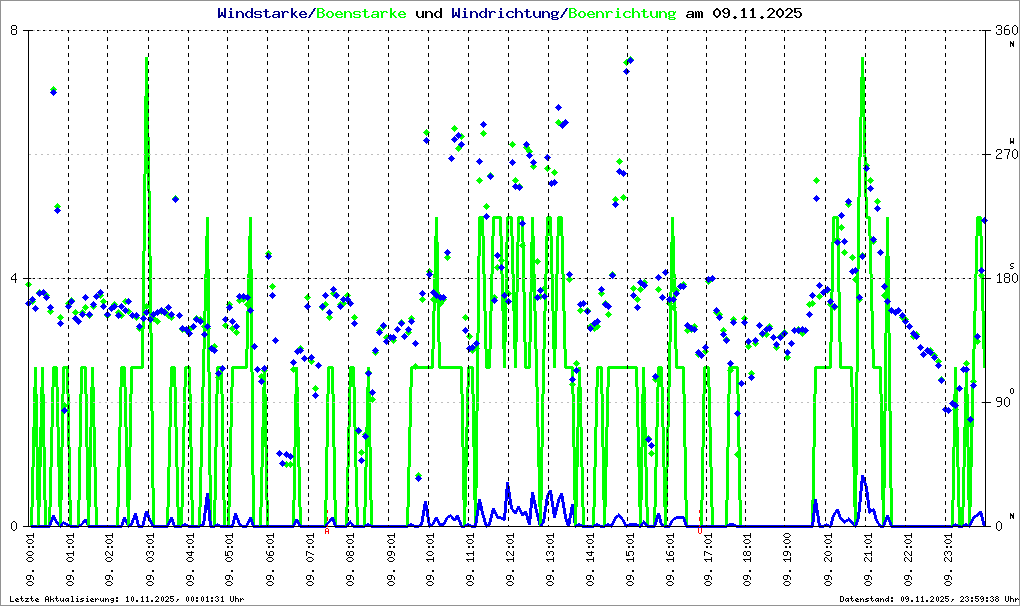Image resolution: width=1020 pixels, height=606 pixels.
Task: Click the 'Letzte Aktualisierung' footer text
Action: (x=125, y=599)
